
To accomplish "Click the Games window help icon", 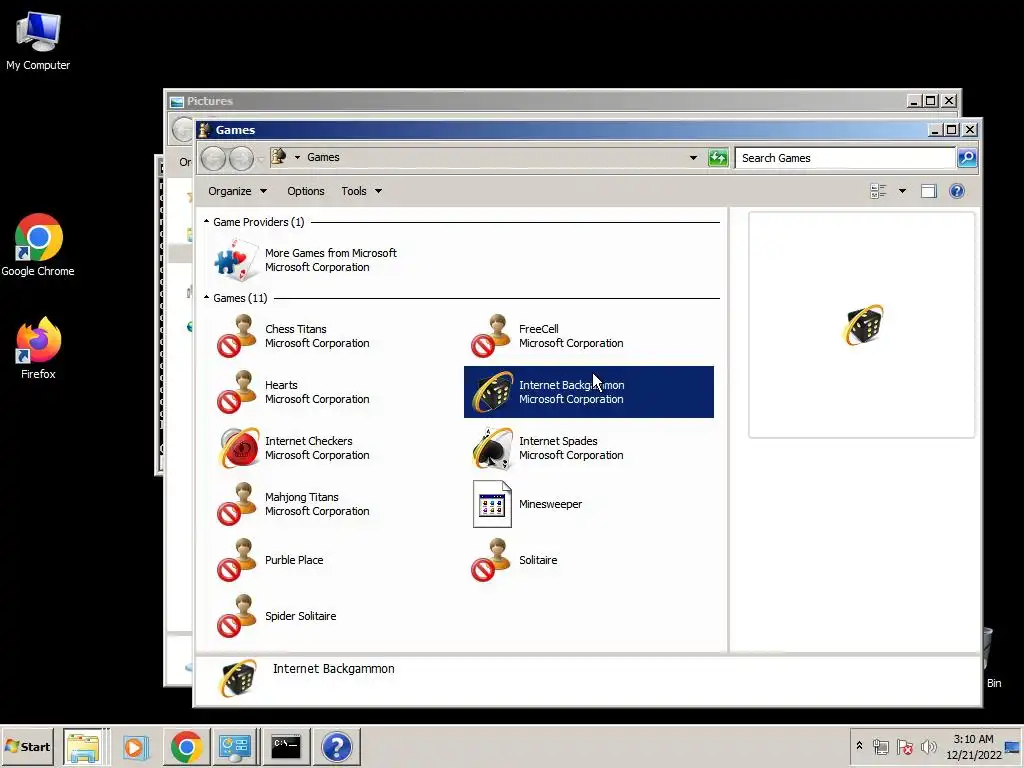I will click(957, 191).
